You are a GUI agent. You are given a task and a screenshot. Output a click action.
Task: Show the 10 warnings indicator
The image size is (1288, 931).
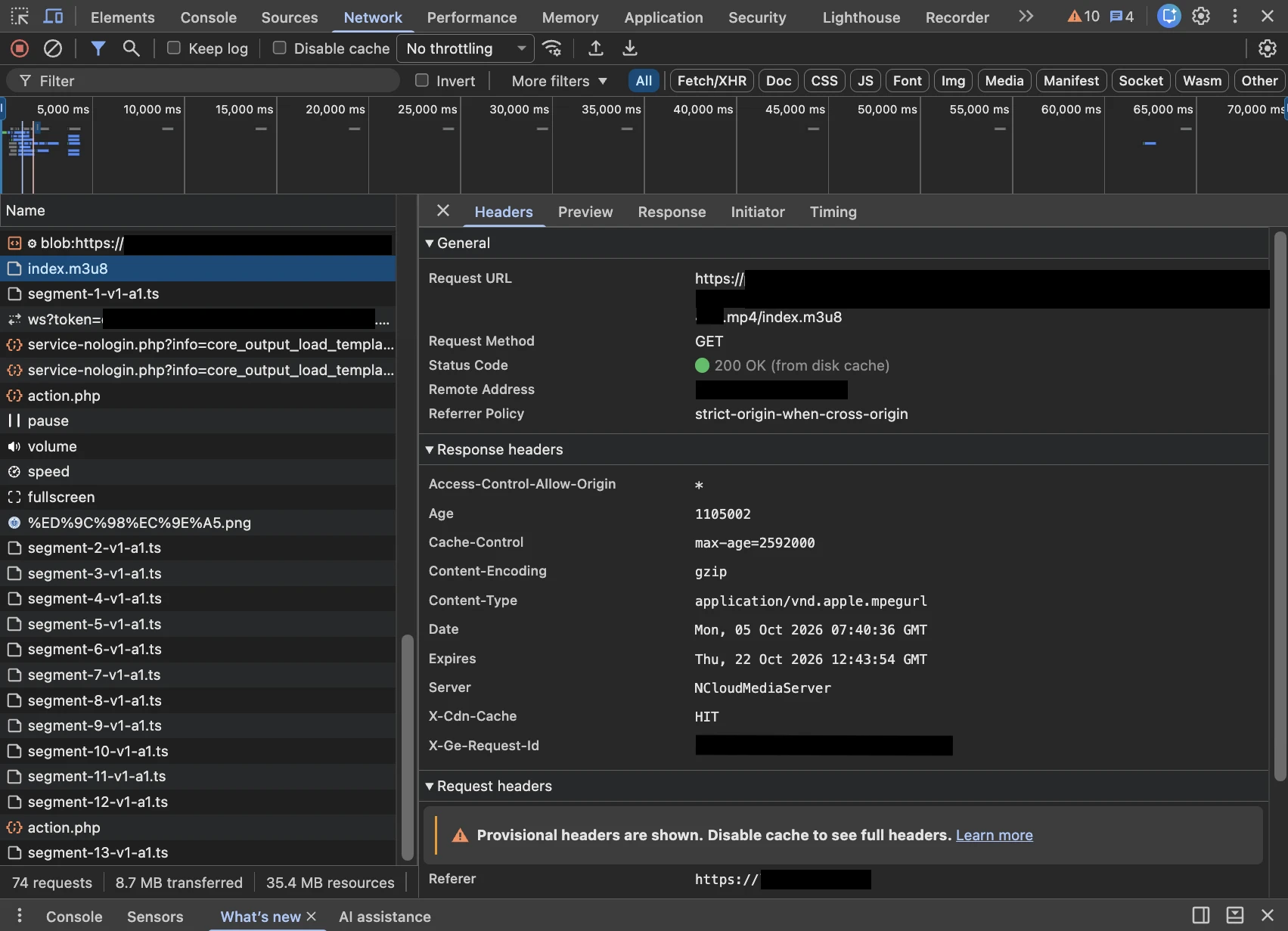coord(1083,17)
